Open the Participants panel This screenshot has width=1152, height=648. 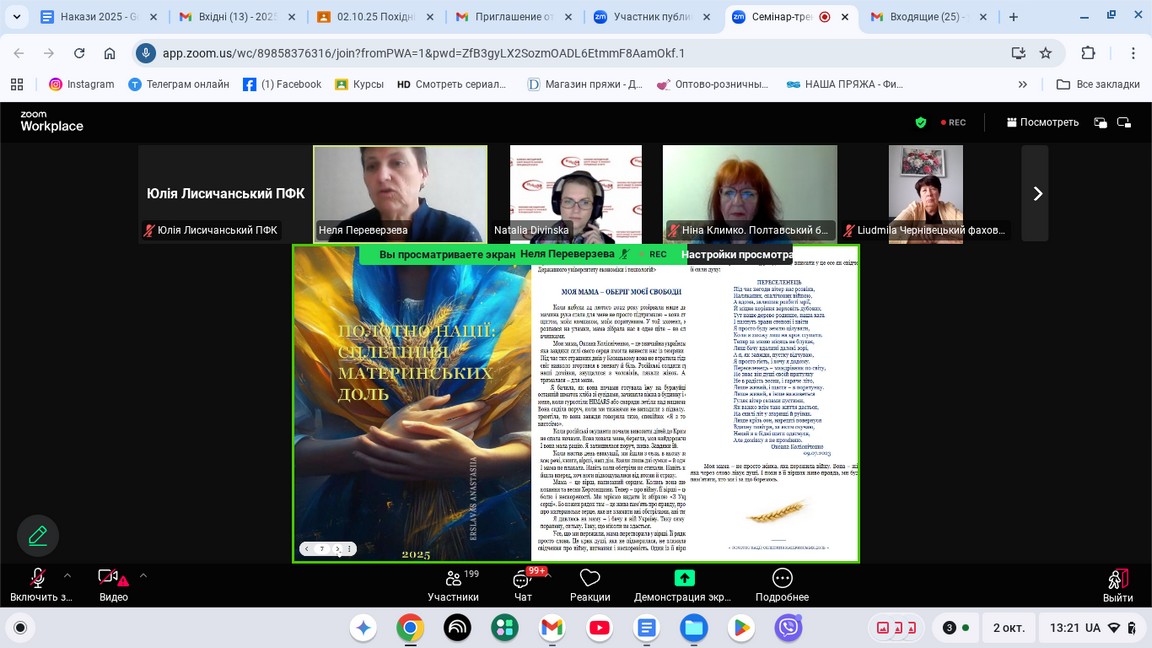453,585
